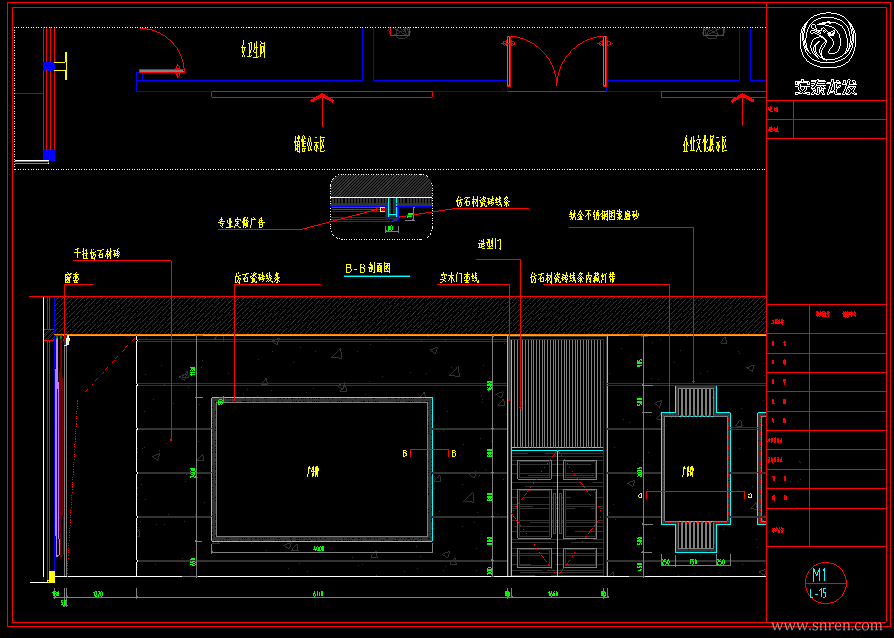
Task: Select the double swing door in plan view
Action: [x=556, y=62]
